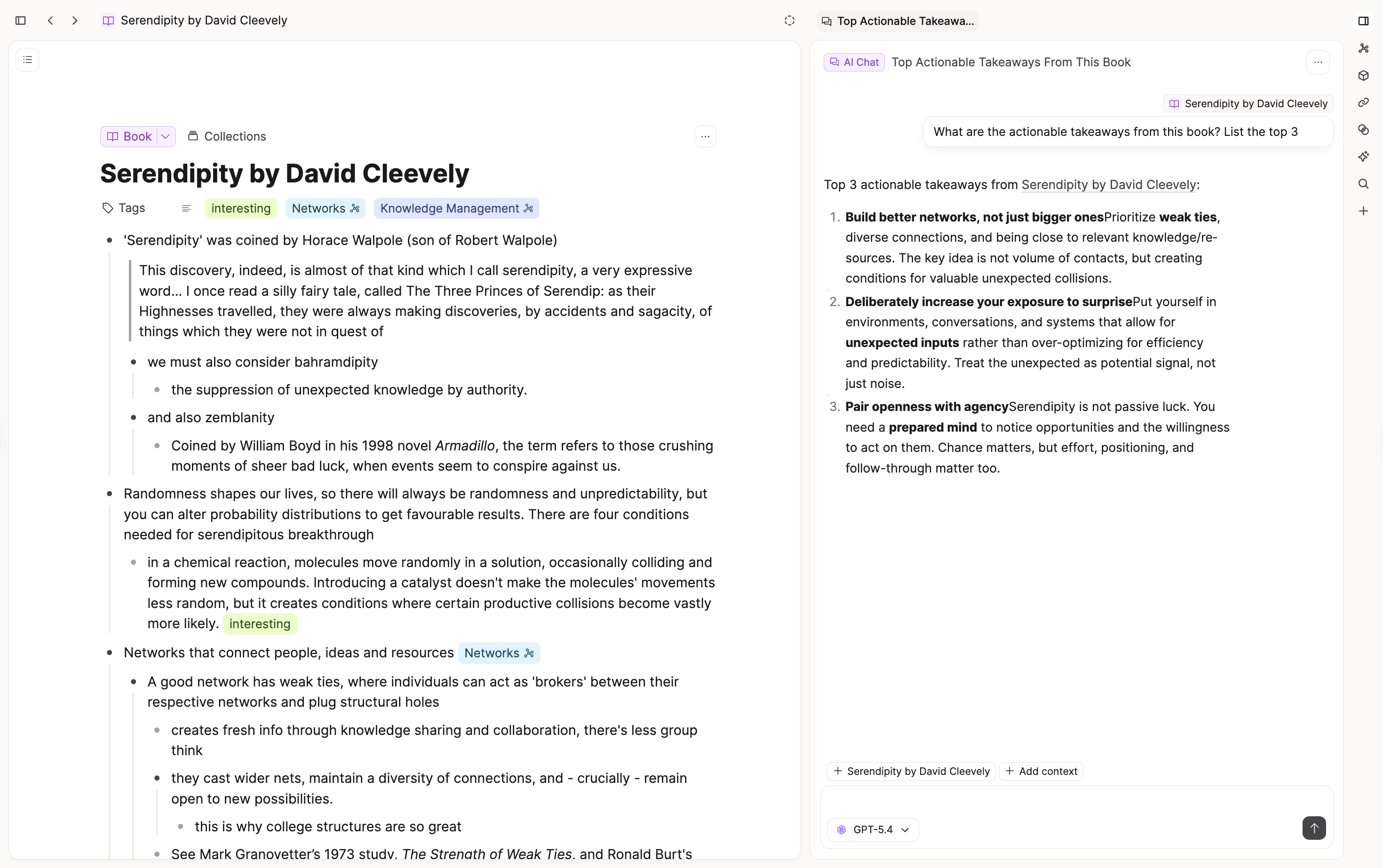Focus the AI chat message input
Screen dimensions: 1383x868
click(x=1077, y=803)
